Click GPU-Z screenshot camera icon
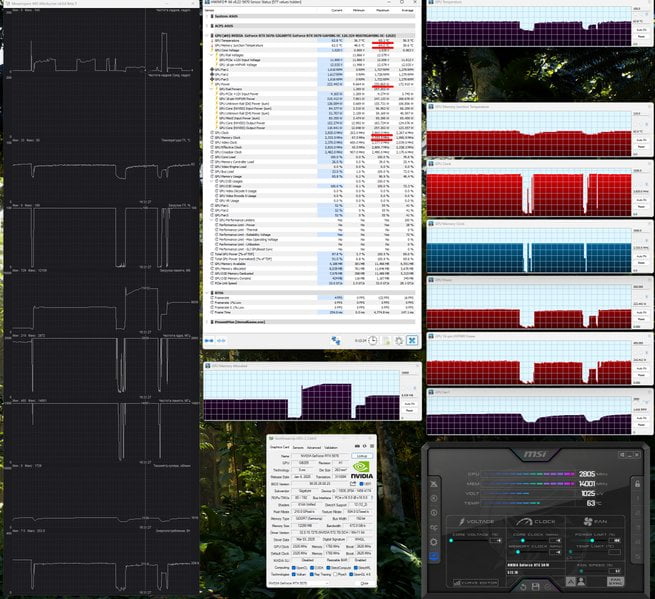The height and width of the screenshot is (599, 655). [x=357, y=446]
